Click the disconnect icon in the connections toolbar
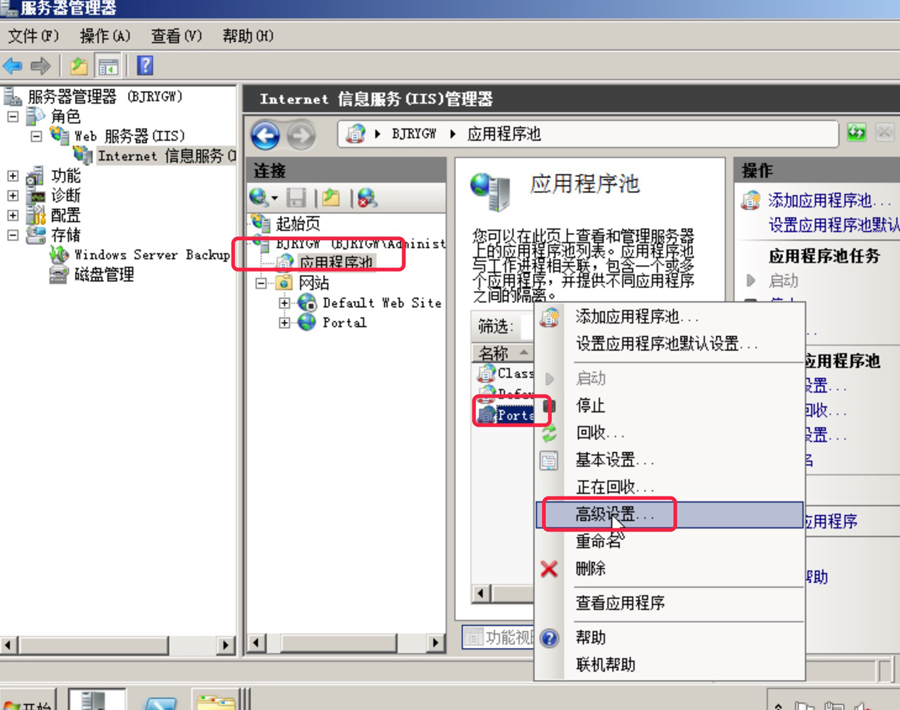Image resolution: width=900 pixels, height=710 pixels. click(367, 198)
